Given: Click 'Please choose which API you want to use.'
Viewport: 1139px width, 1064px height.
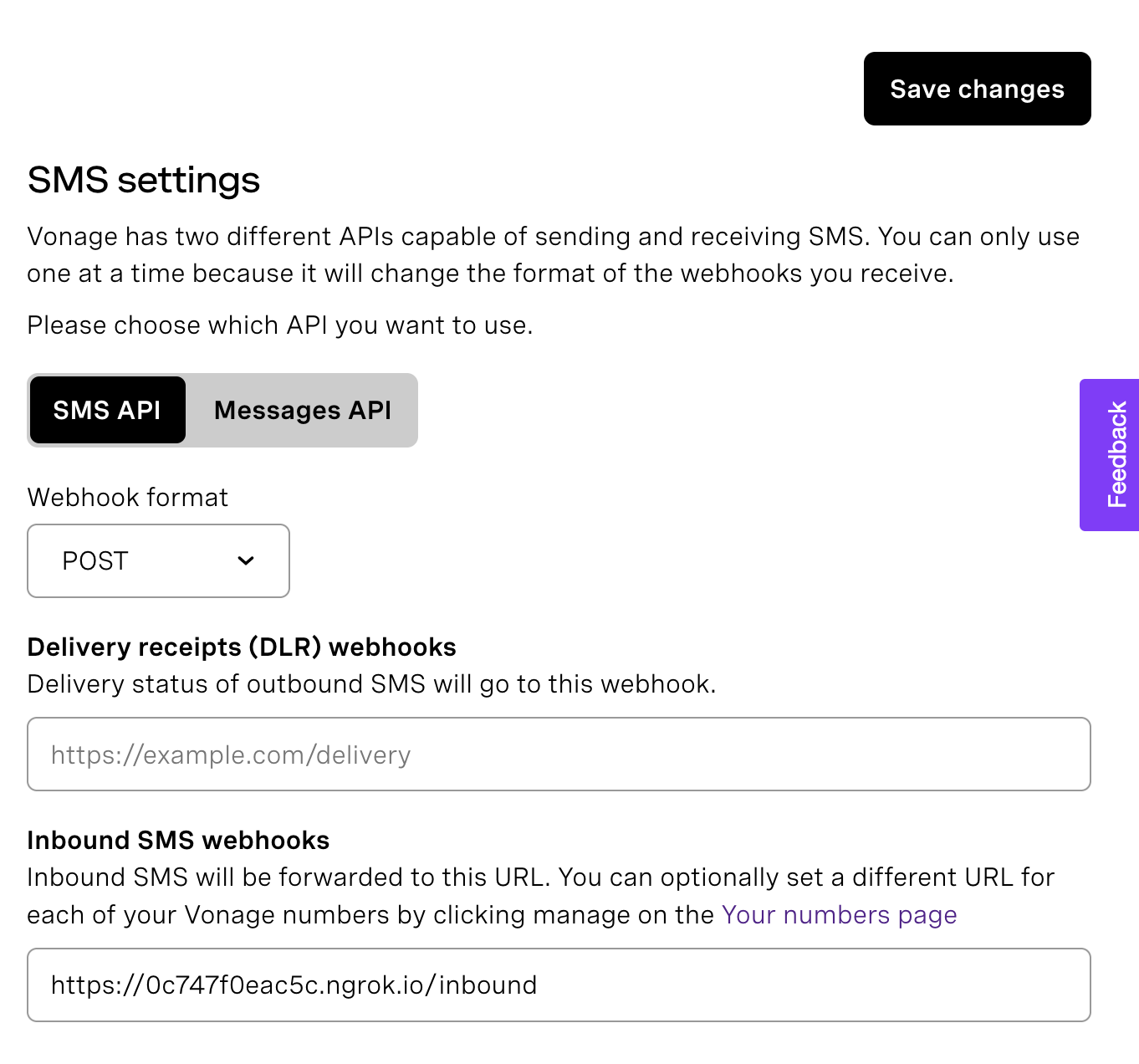Looking at the screenshot, I should click(x=280, y=325).
